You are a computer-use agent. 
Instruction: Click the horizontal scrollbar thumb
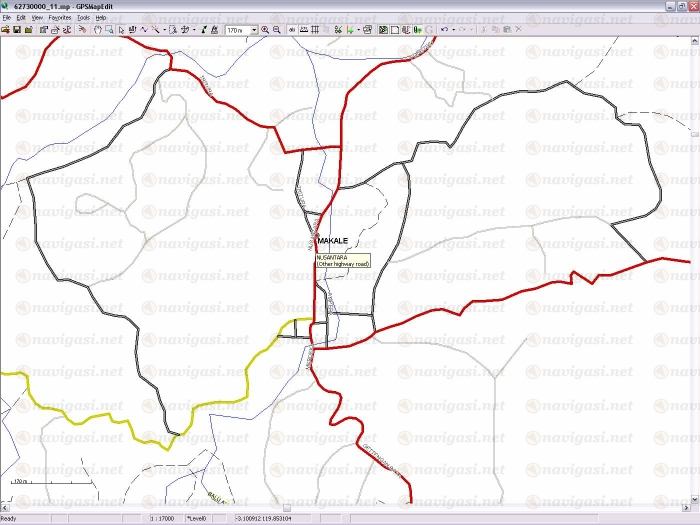[286, 508]
